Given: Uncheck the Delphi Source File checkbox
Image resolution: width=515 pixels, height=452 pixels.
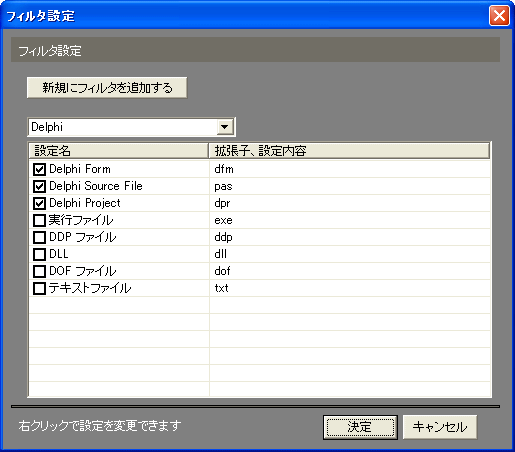Looking at the screenshot, I should pos(39,186).
